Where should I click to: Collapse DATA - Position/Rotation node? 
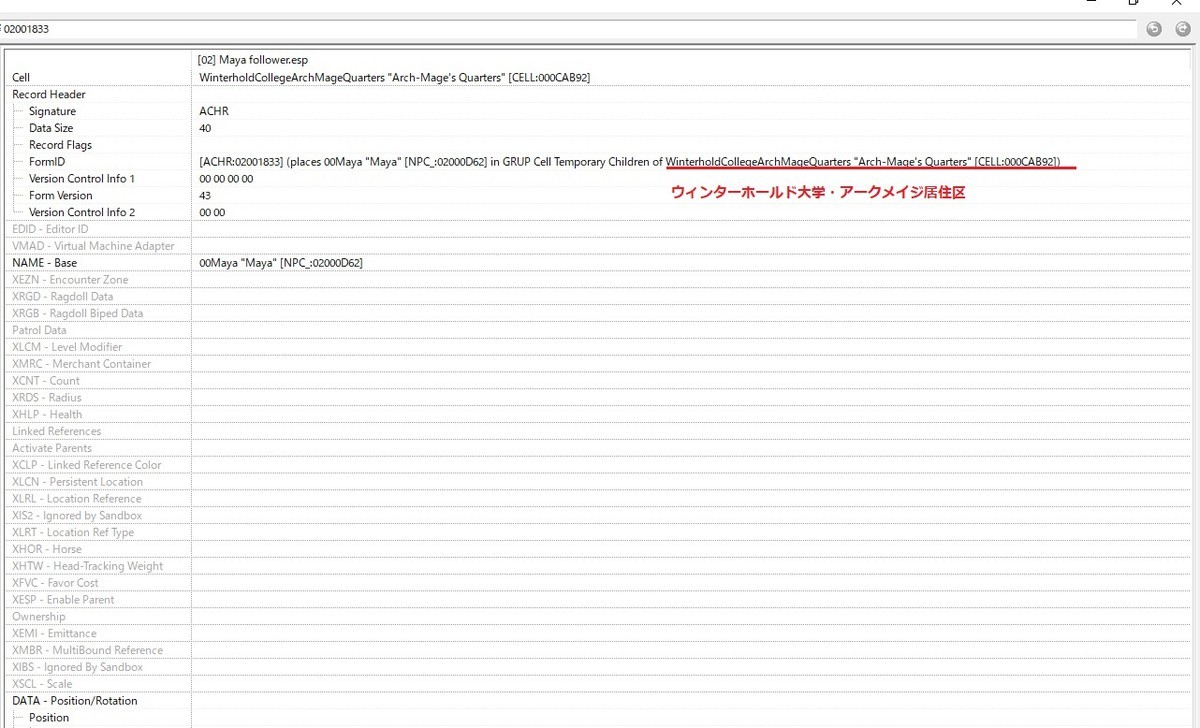point(75,701)
